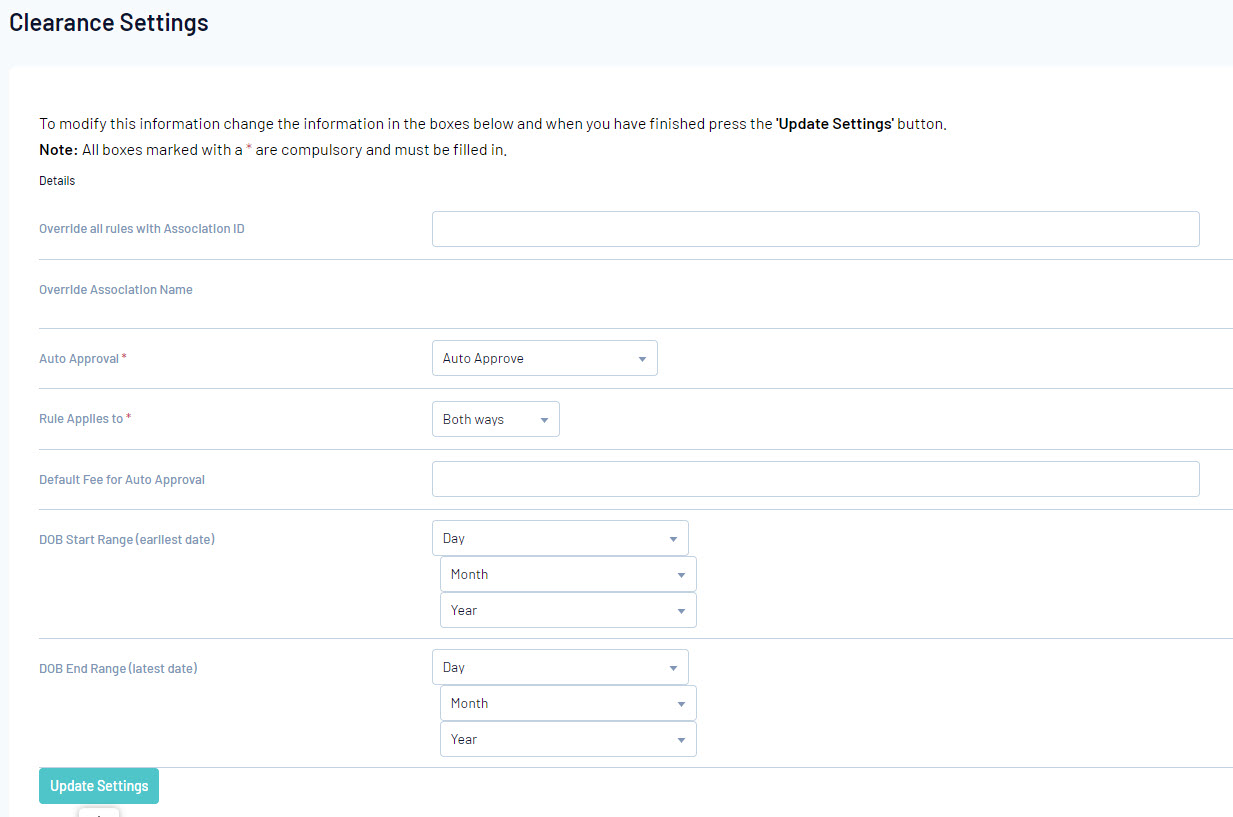The image size is (1233, 817).
Task: Expand the DOB Start Range Day dropdown
Action: [x=560, y=538]
